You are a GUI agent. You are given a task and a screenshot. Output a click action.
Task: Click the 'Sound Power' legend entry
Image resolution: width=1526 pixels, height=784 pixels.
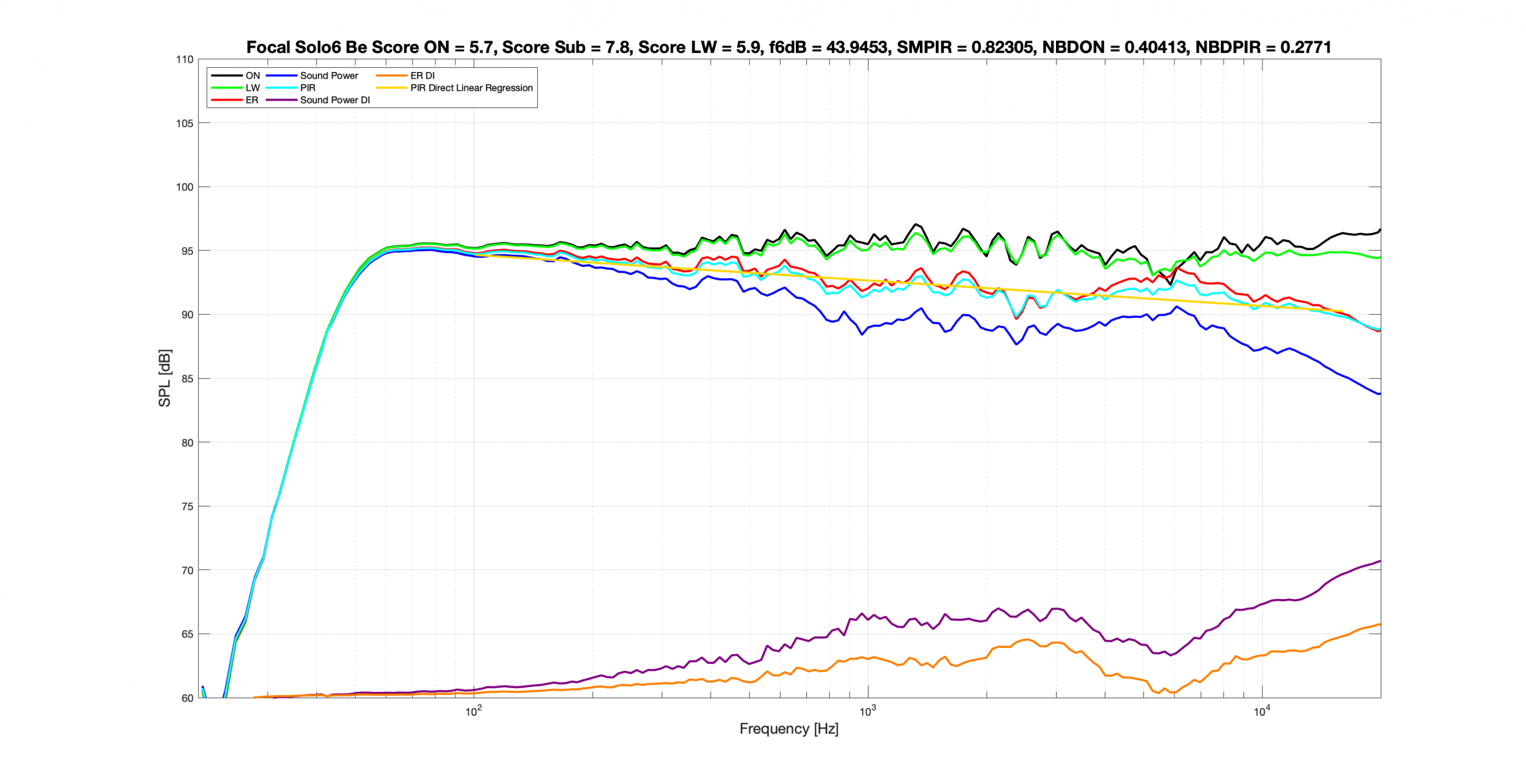[329, 76]
